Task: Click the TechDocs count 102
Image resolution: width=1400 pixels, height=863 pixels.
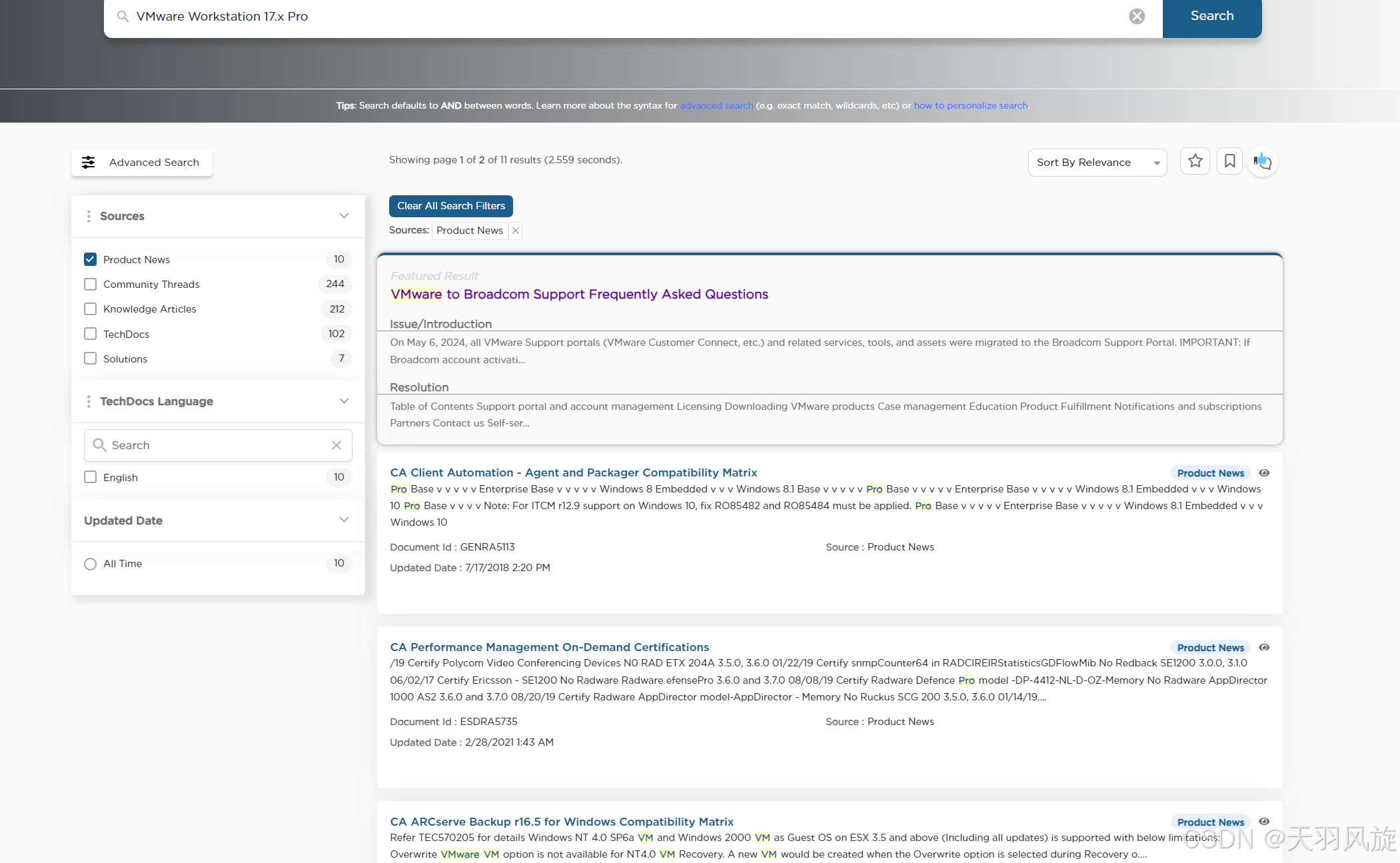Action: (x=337, y=334)
